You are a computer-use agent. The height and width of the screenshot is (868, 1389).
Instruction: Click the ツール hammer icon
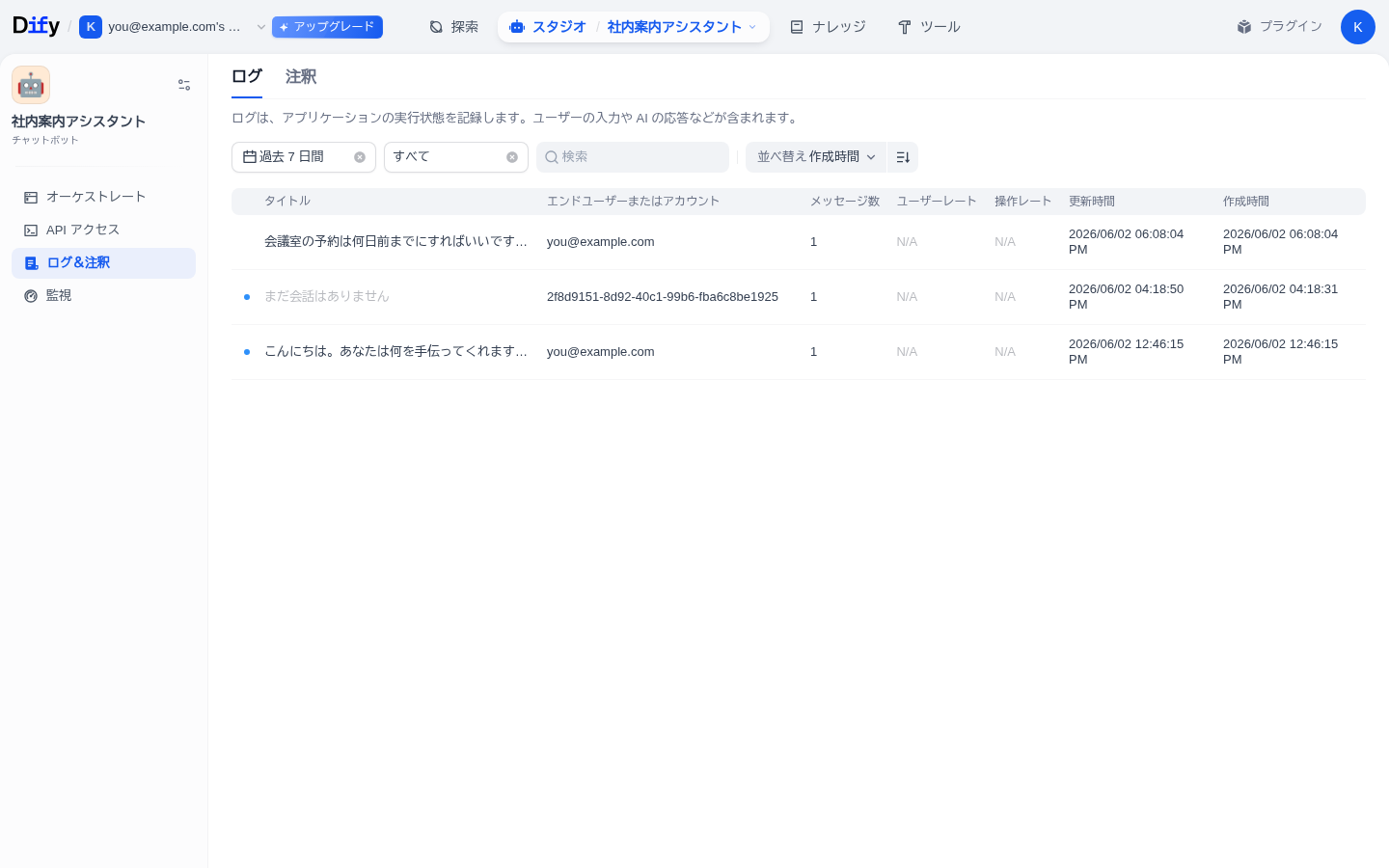click(905, 27)
